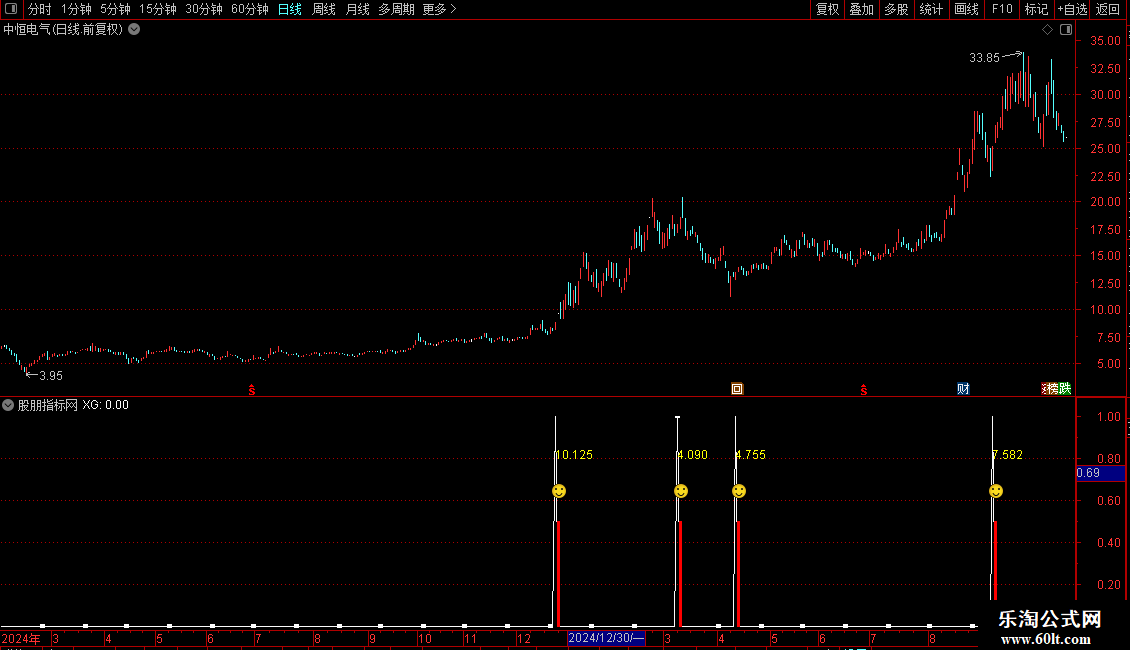1130x650 pixels.
Task: Add stock via +自选
Action: (1072, 9)
